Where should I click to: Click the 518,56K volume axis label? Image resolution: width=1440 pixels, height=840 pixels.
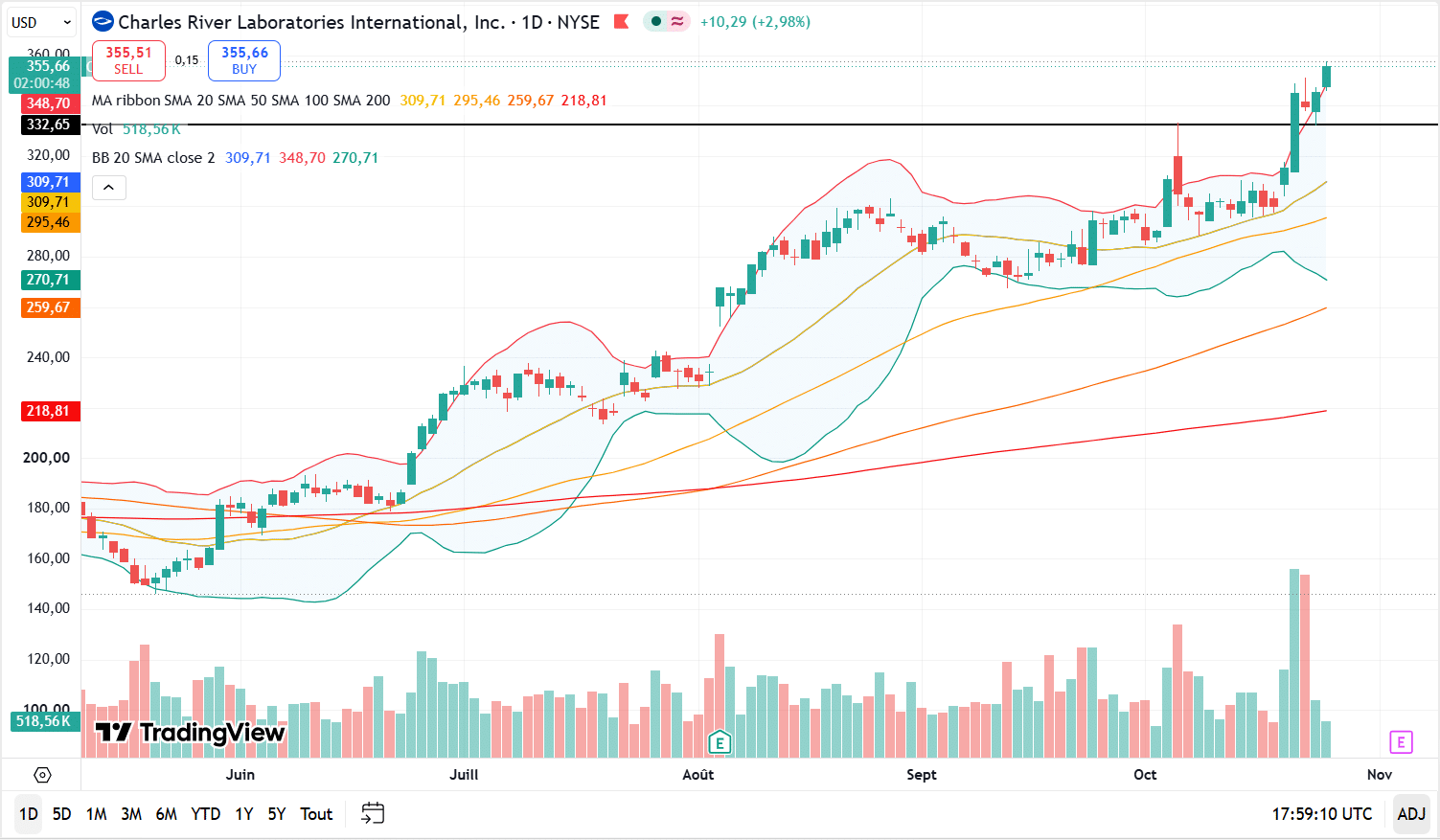point(43,721)
